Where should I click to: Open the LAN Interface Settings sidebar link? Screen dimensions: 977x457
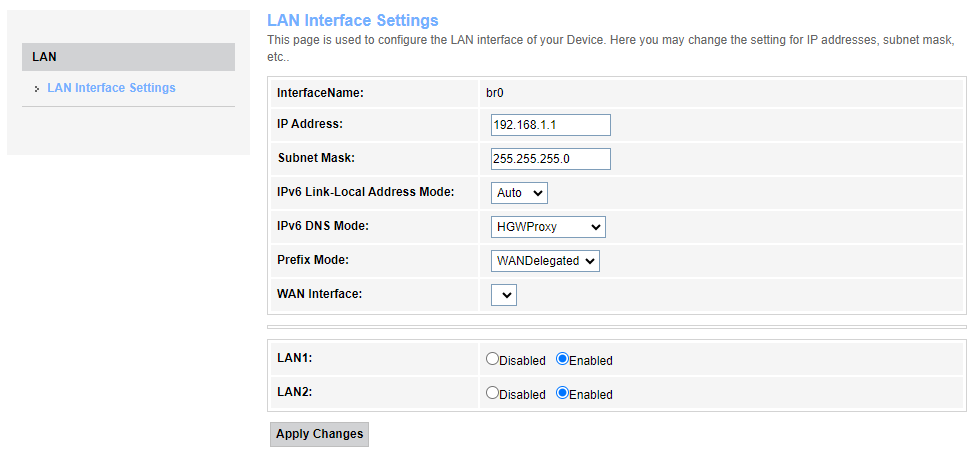111,88
